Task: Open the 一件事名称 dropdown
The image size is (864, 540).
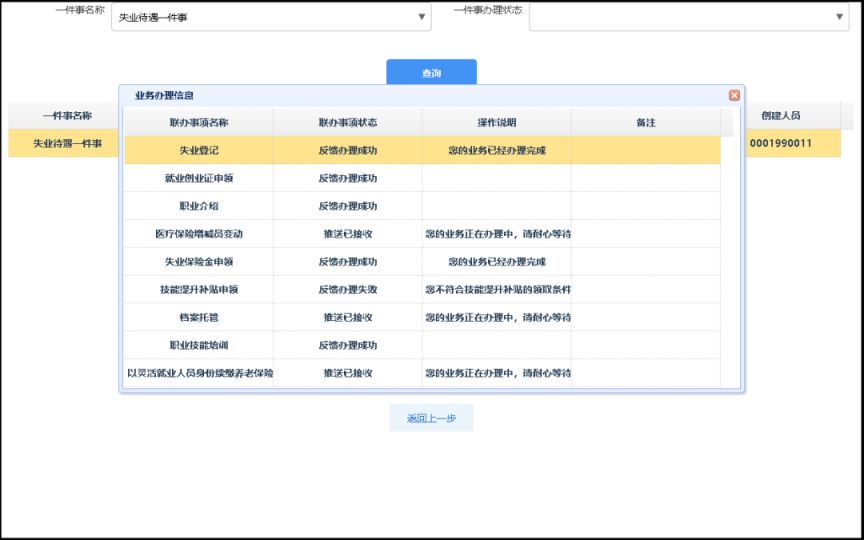Action: pyautogui.click(x=270, y=17)
